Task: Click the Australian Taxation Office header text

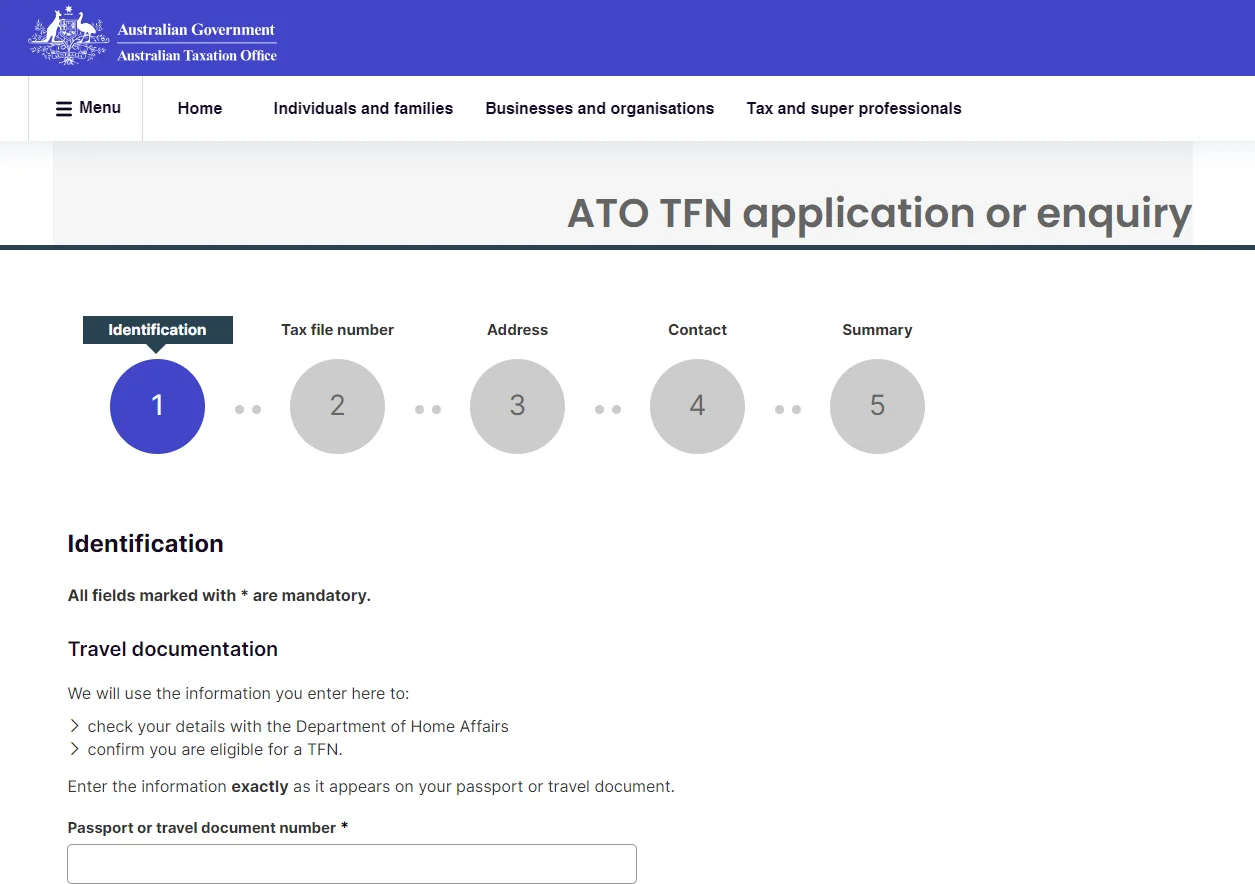Action: coord(197,56)
